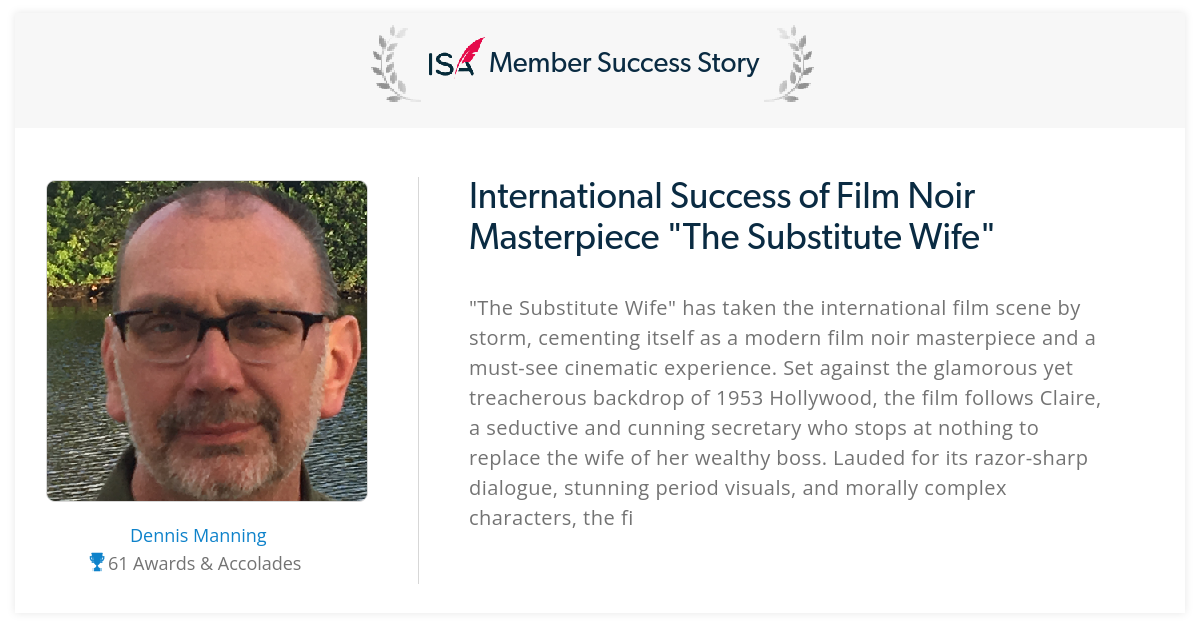Click the truncated text ending "characters, the fi"
This screenshot has width=1200, height=630.
click(551, 518)
